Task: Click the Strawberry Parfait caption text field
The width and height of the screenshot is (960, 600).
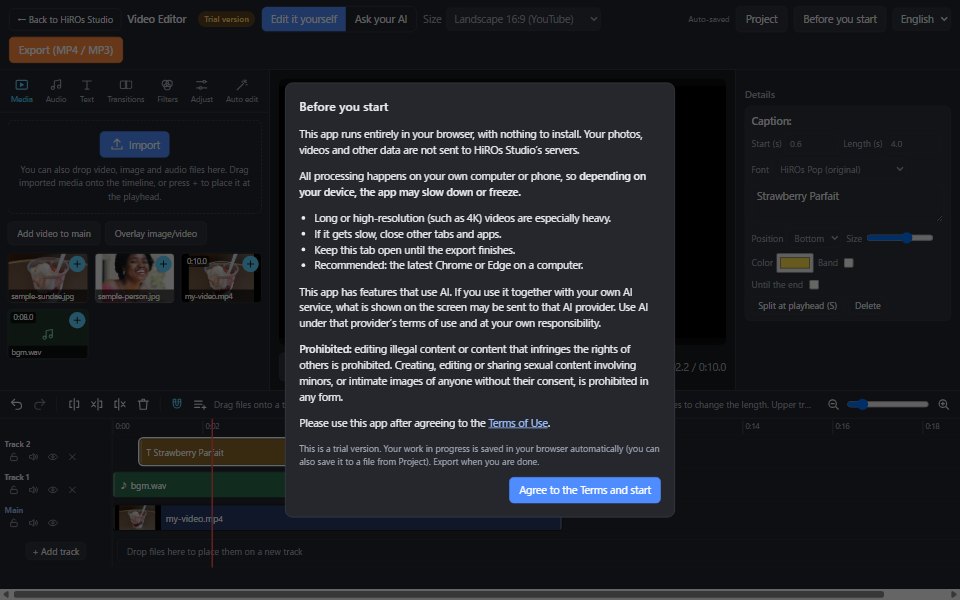Action: click(x=846, y=205)
